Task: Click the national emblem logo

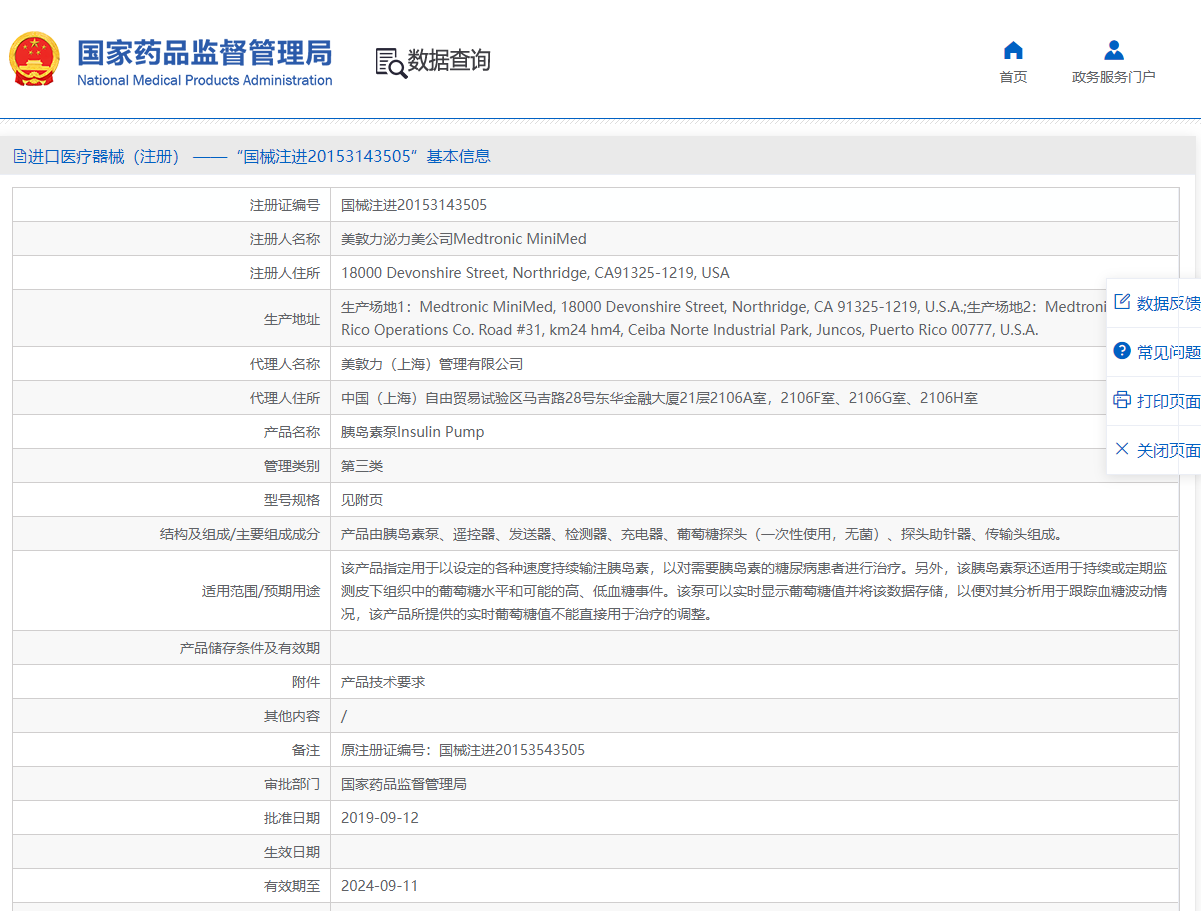Action: click(x=35, y=59)
